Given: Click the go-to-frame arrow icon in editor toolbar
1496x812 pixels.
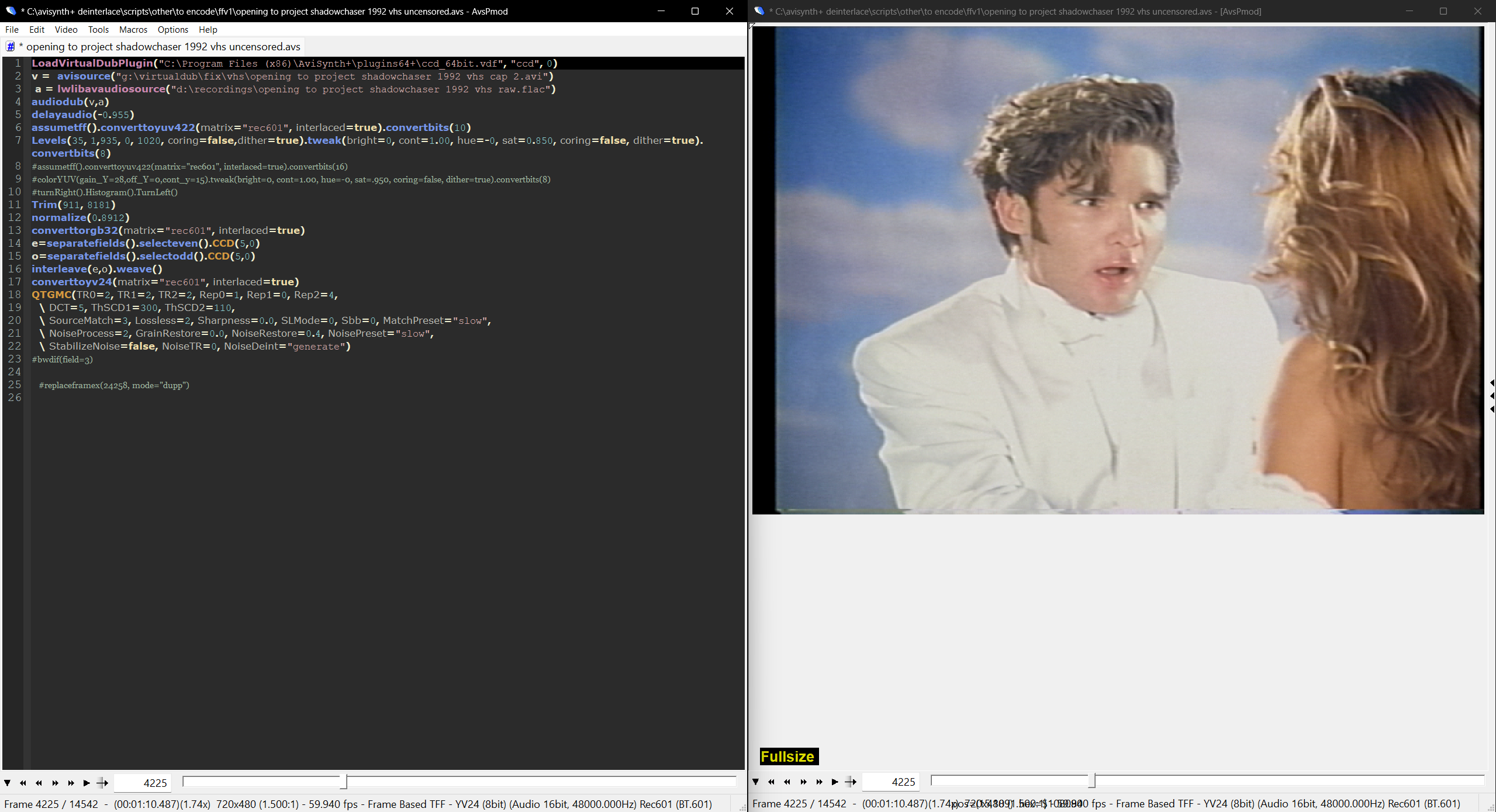Looking at the screenshot, I should [x=103, y=783].
